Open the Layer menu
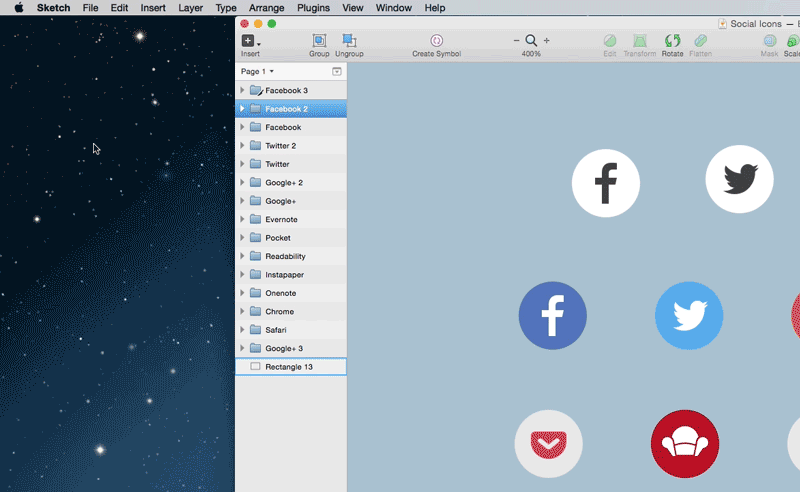 pos(190,8)
